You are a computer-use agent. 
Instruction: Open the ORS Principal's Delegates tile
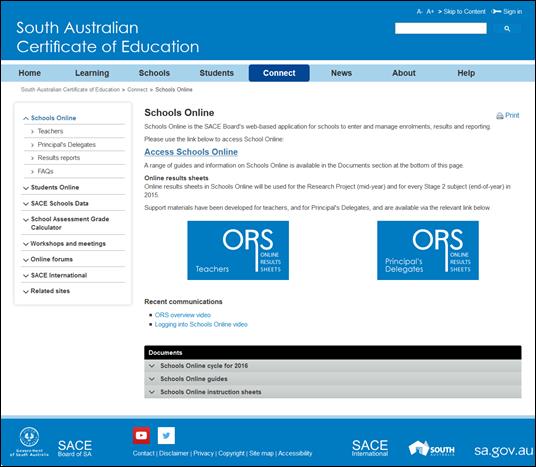[x=428, y=250]
